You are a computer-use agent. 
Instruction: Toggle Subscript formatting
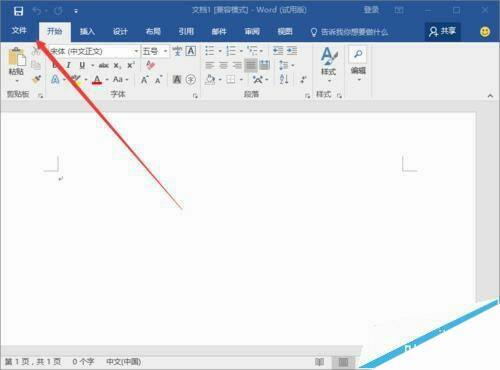(117, 65)
